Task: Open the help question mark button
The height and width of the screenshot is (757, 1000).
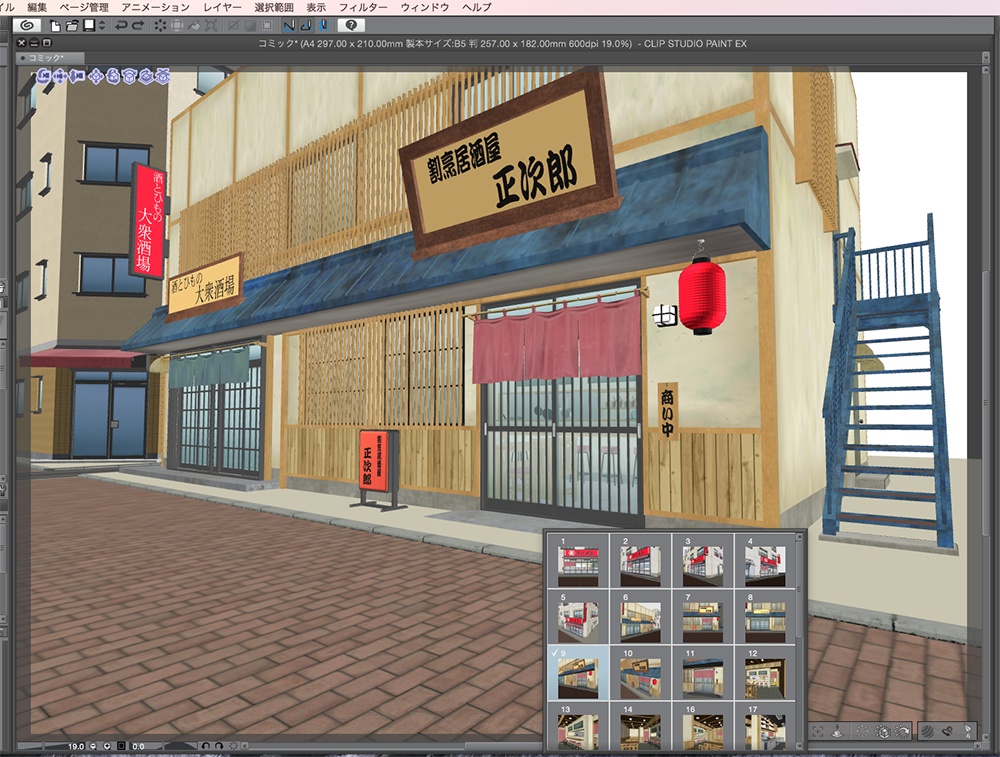Action: (x=351, y=24)
